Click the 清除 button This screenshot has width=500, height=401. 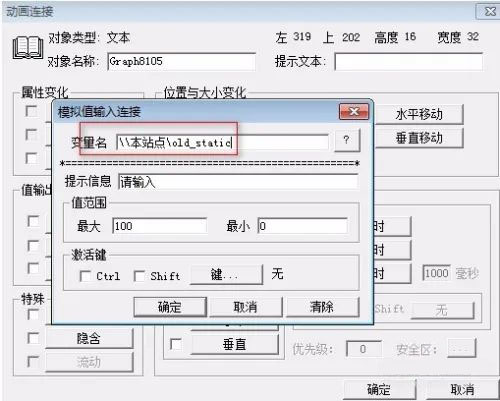click(322, 307)
